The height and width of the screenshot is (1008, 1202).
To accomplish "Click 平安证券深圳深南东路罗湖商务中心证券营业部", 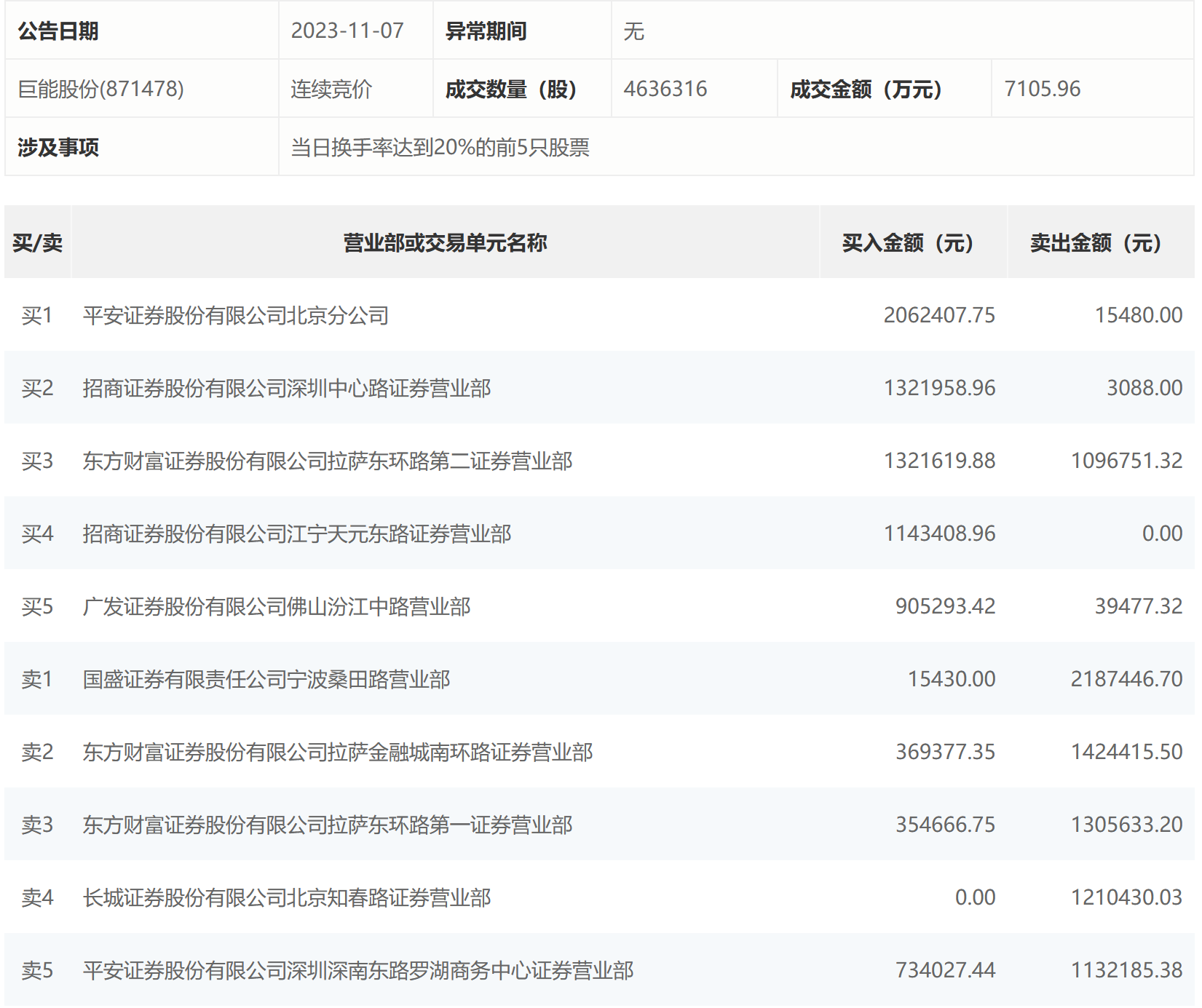I will [x=358, y=970].
